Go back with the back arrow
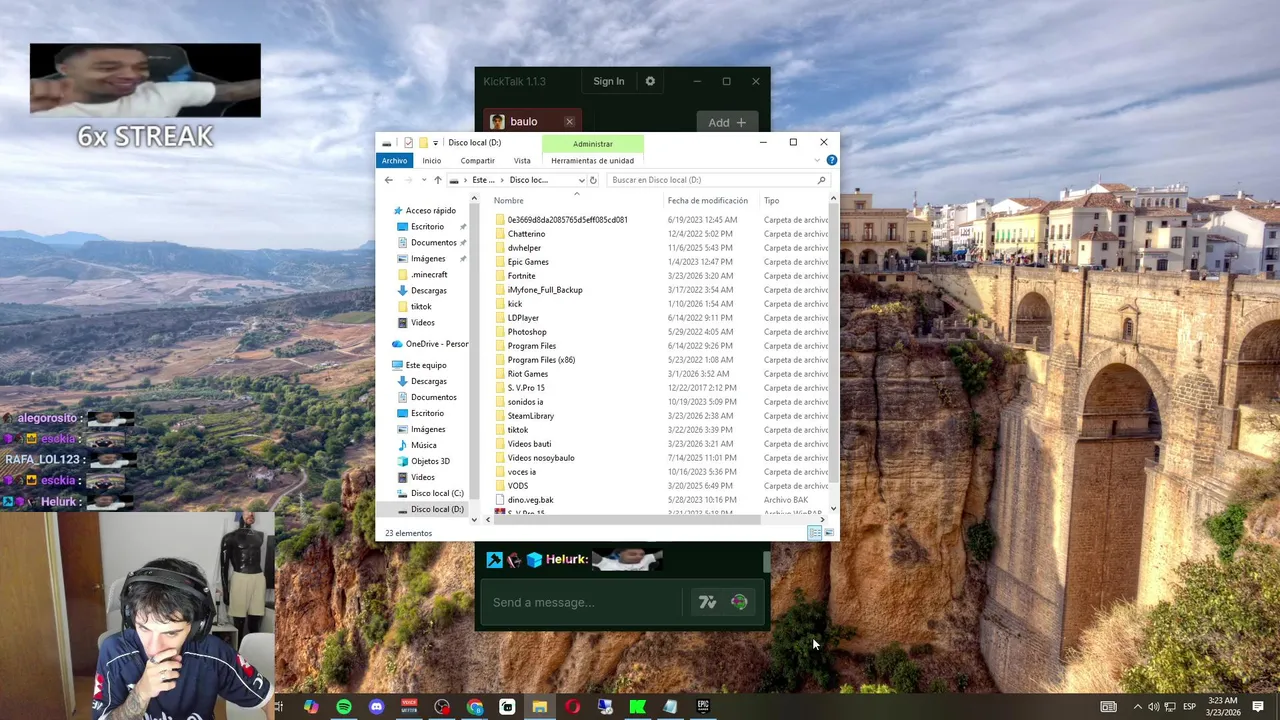1280x720 pixels. click(x=389, y=180)
